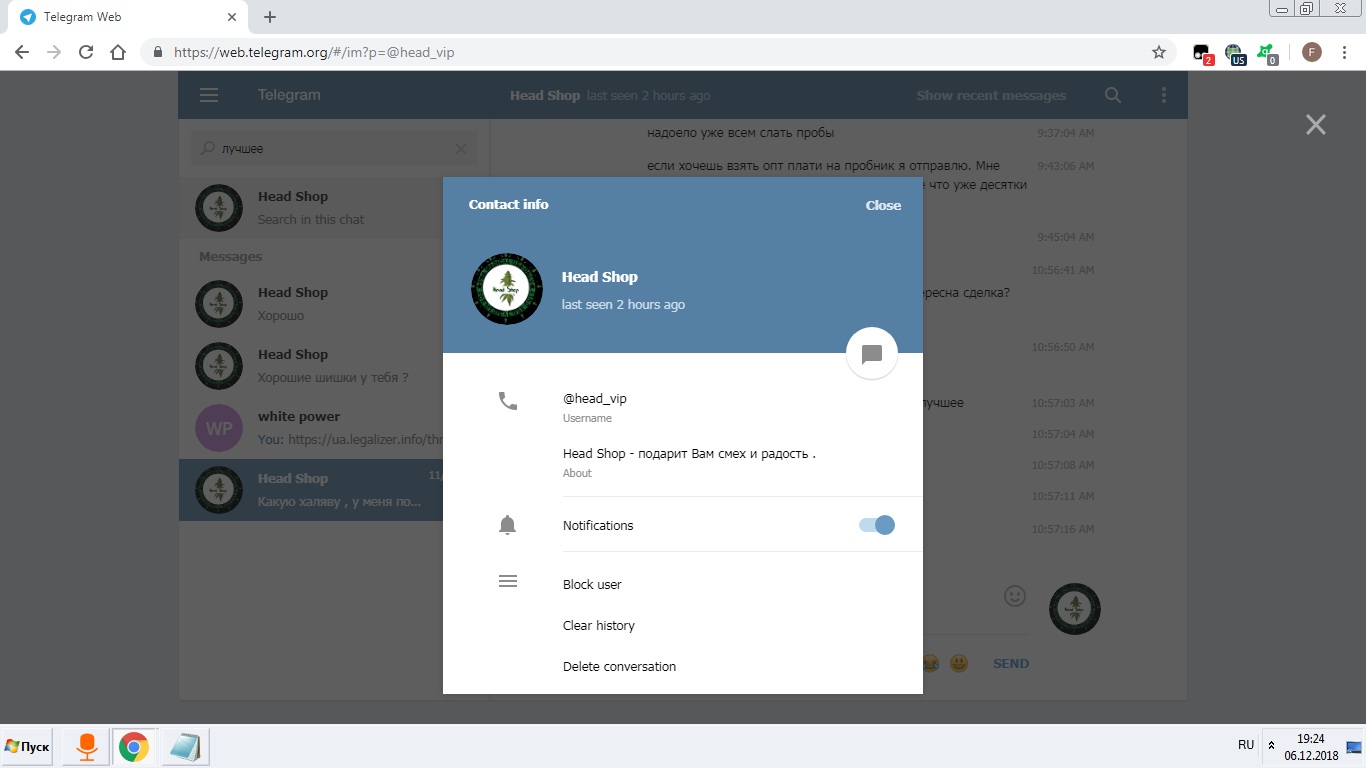Viewport: 1366px width, 768px height.
Task: Open message 'Хорошие шишки у тебя ?'
Action: pyautogui.click(x=311, y=366)
